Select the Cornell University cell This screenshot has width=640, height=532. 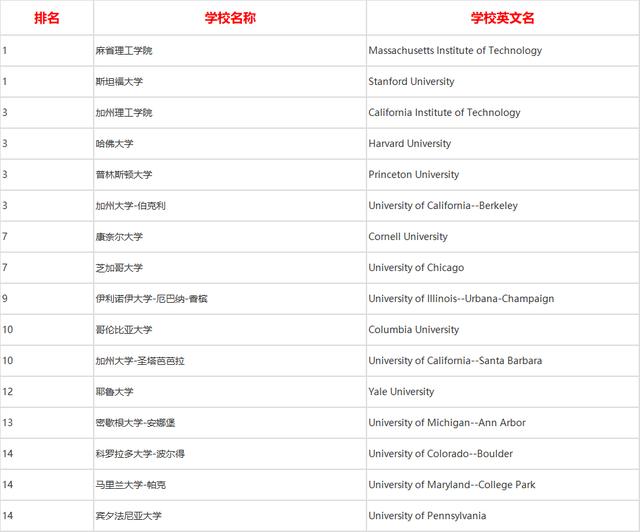coord(503,237)
